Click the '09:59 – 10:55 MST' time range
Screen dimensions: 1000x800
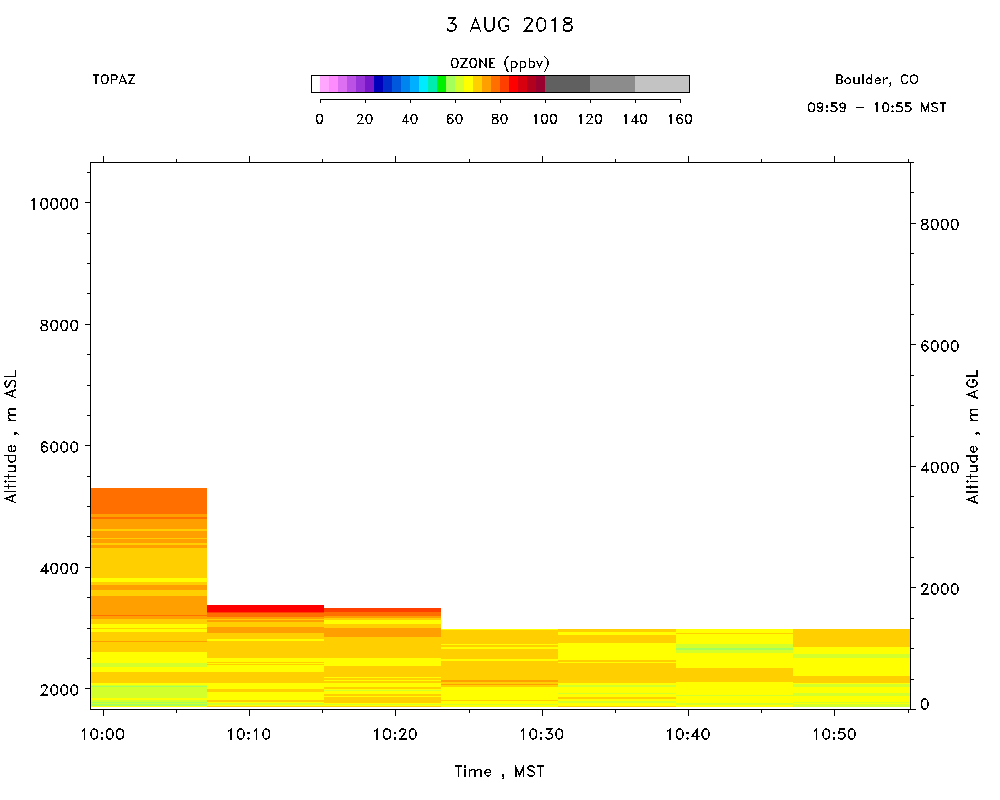[x=876, y=107]
